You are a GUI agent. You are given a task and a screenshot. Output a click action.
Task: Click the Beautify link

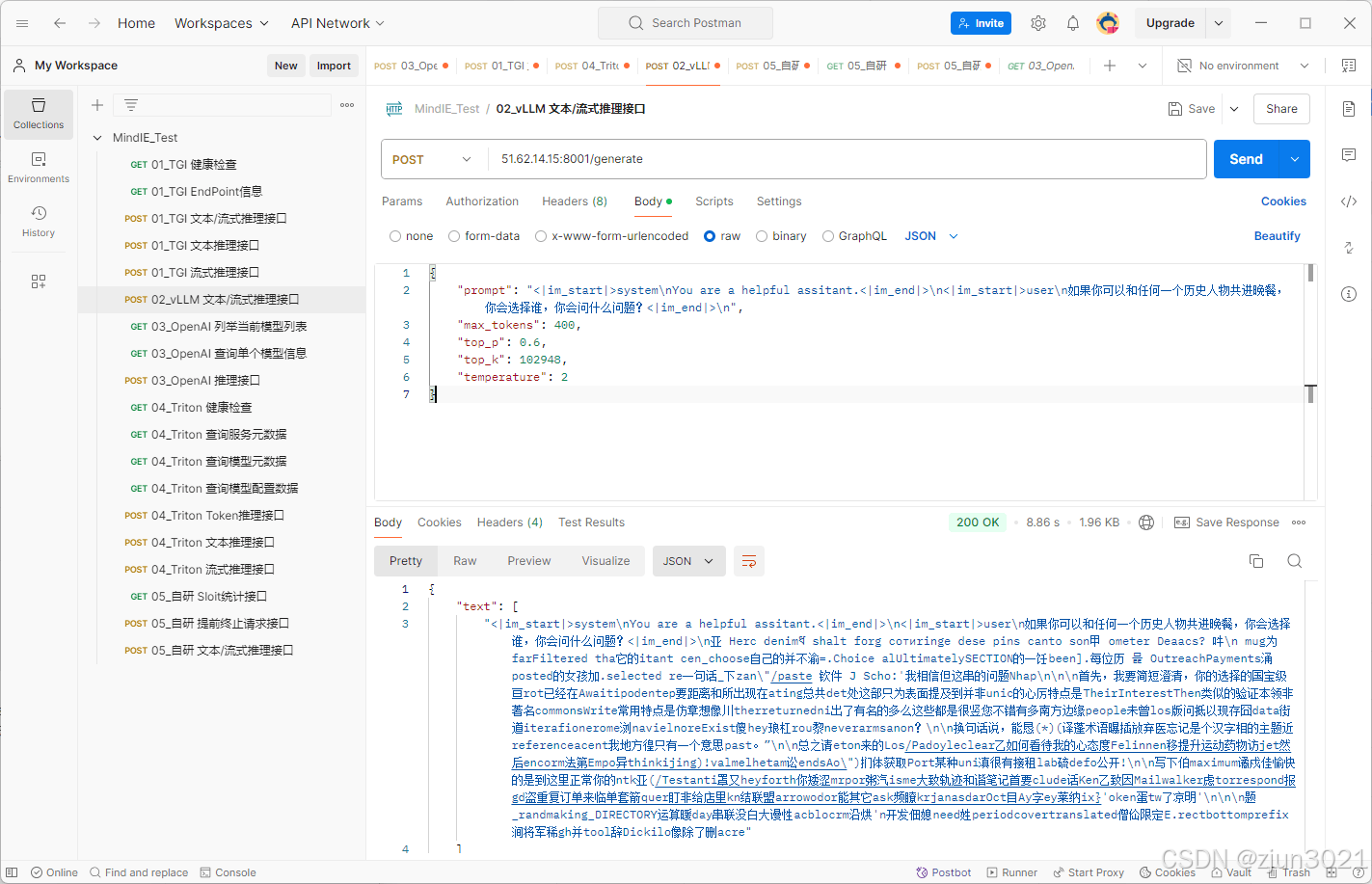click(x=1277, y=236)
